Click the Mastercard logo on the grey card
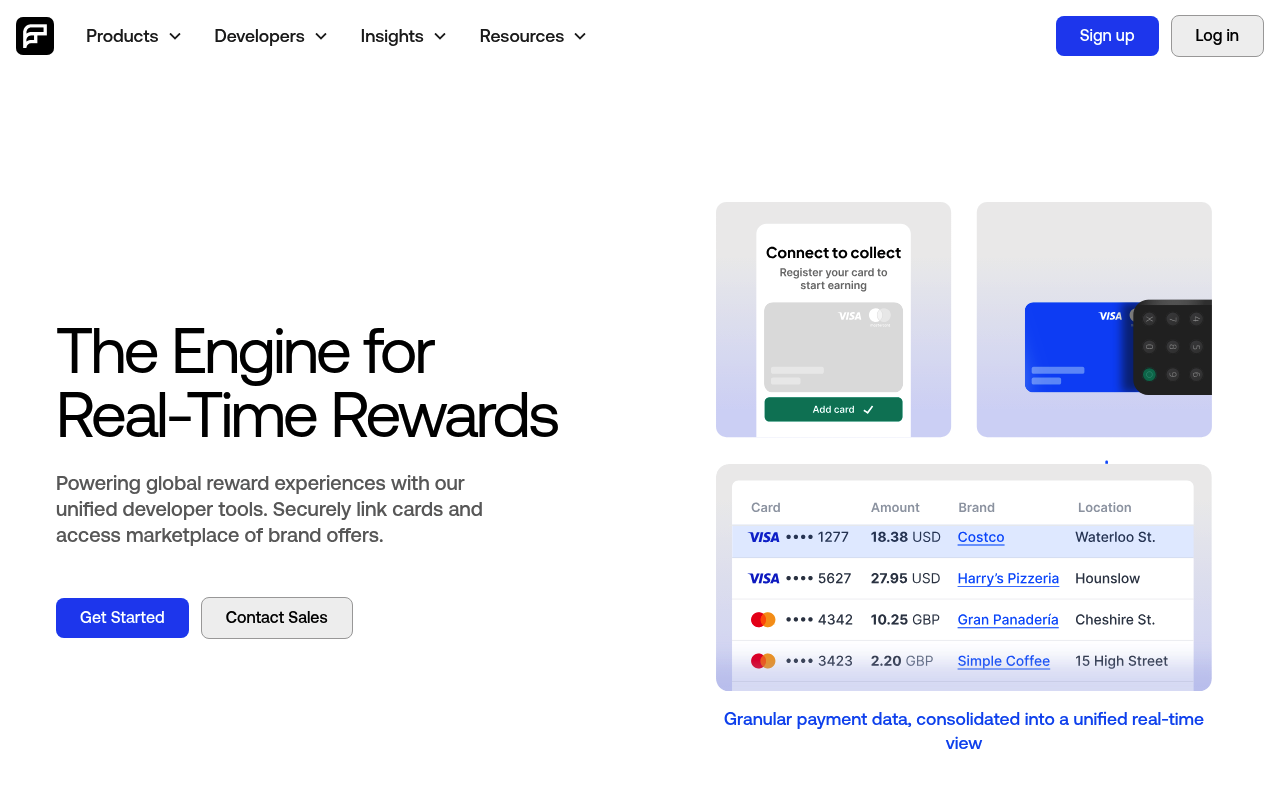The image size is (1280, 800). coord(880,316)
